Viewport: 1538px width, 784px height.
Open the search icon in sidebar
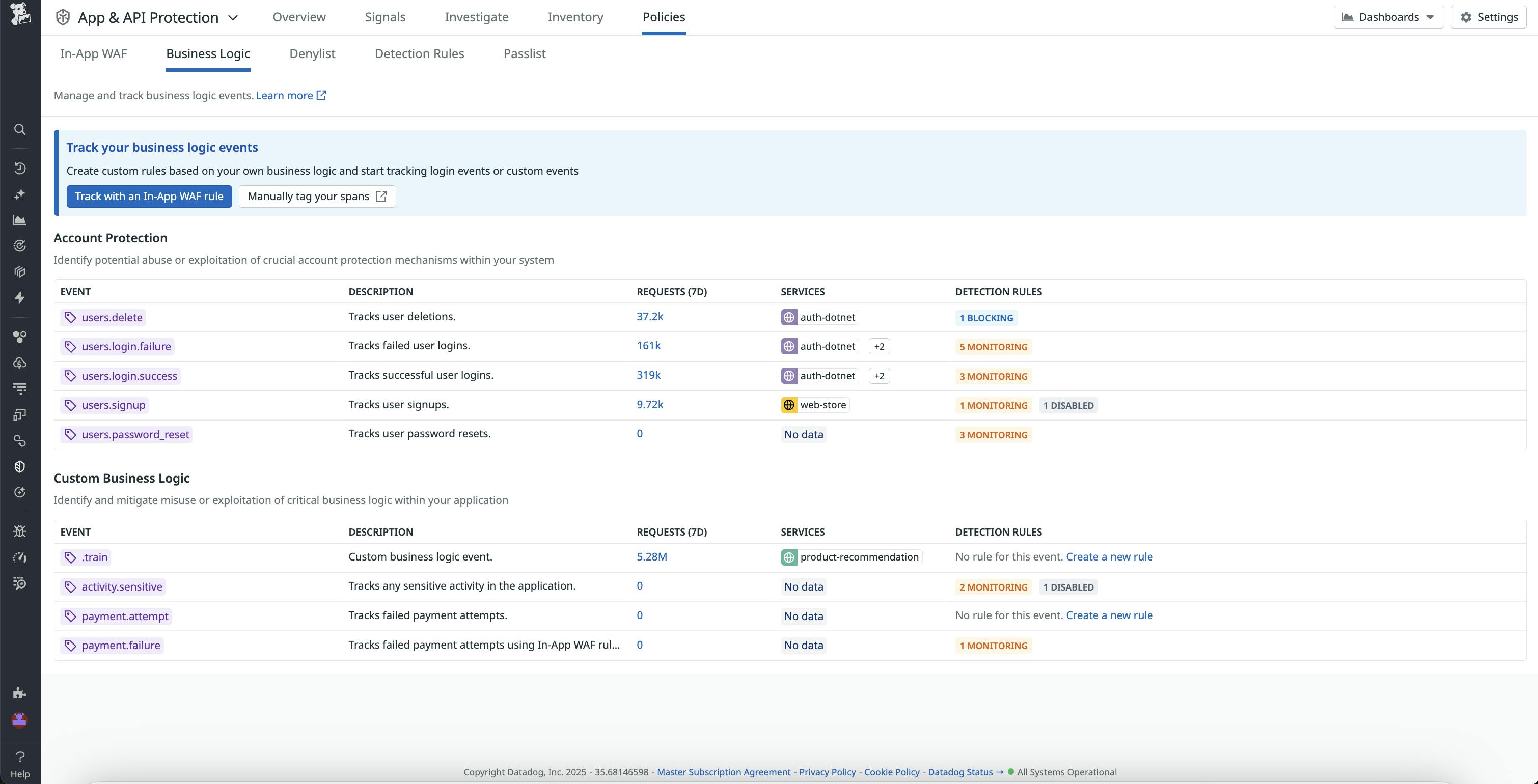[x=20, y=129]
